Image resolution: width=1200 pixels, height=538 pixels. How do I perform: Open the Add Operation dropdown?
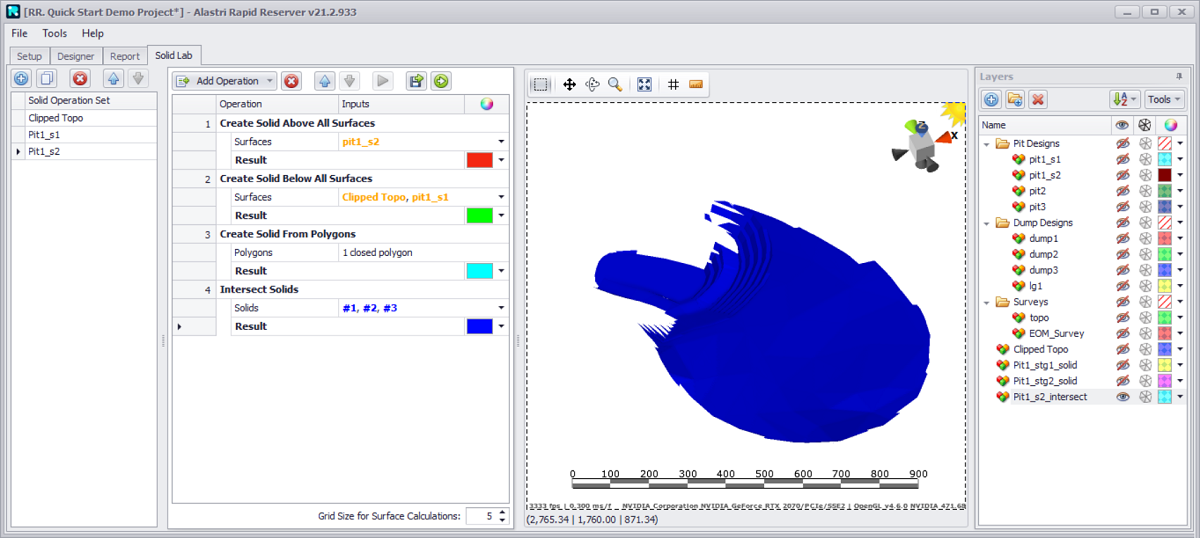225,81
